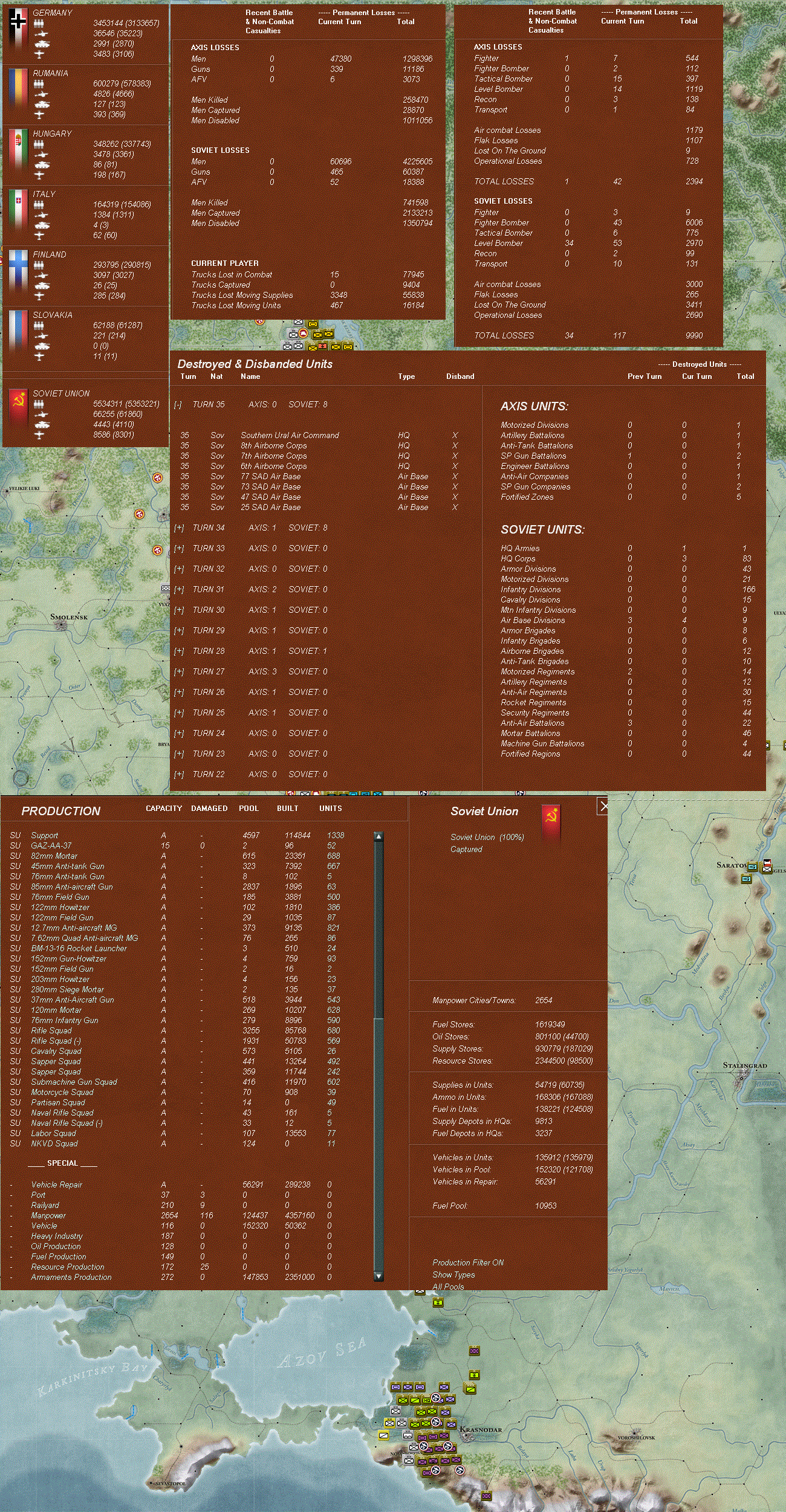
Task: Select the HQ counter beside Saratov
Action: click(x=752, y=867)
